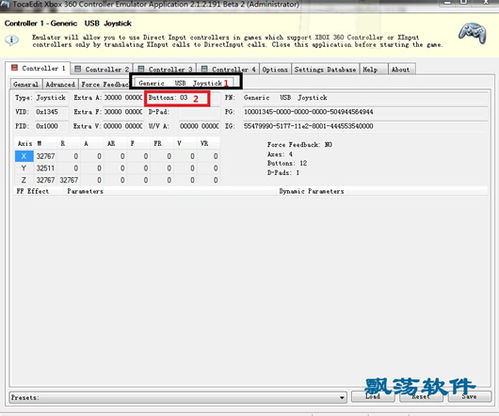Open the Presets dropdown arrow
This screenshot has width=499, height=416.
(342, 397)
